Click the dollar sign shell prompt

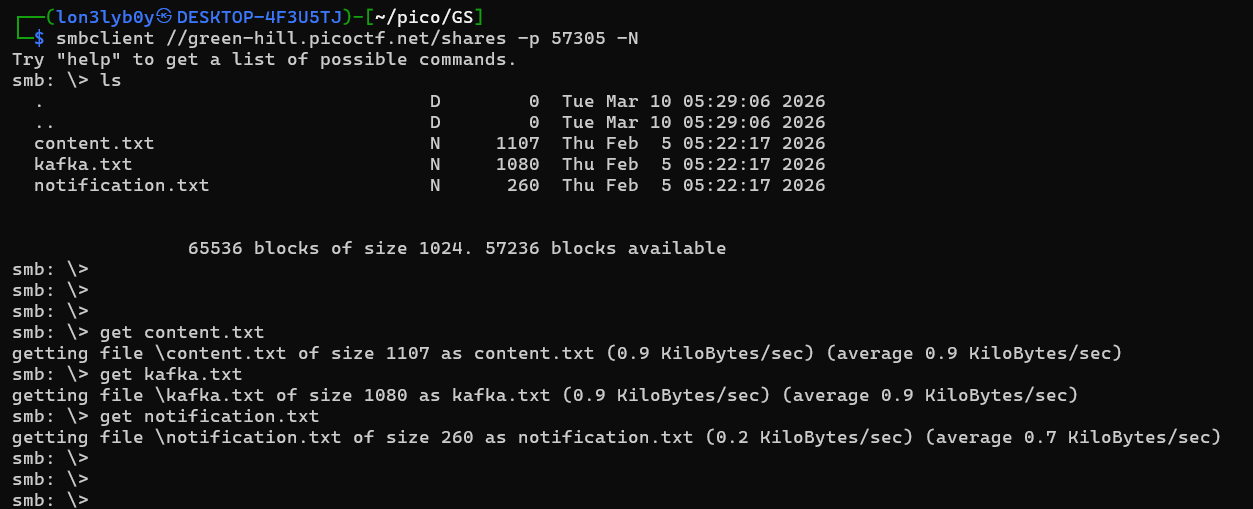point(39,38)
